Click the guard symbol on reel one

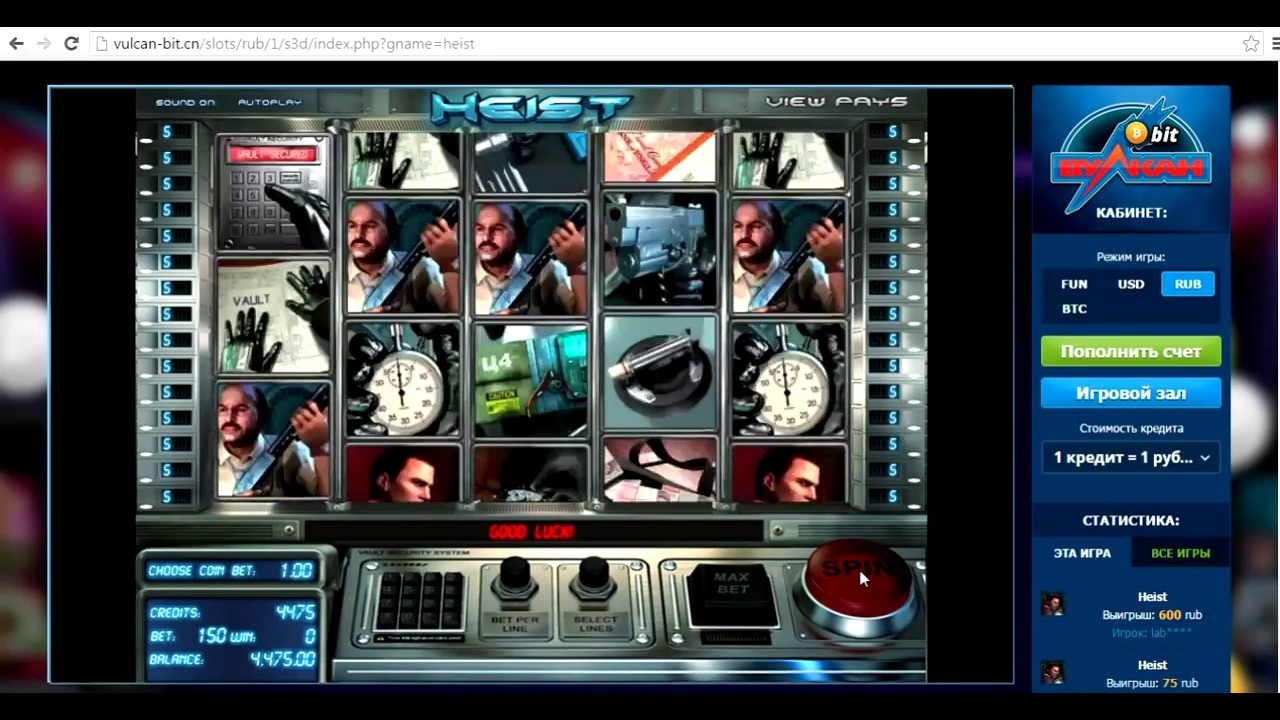pos(273,439)
